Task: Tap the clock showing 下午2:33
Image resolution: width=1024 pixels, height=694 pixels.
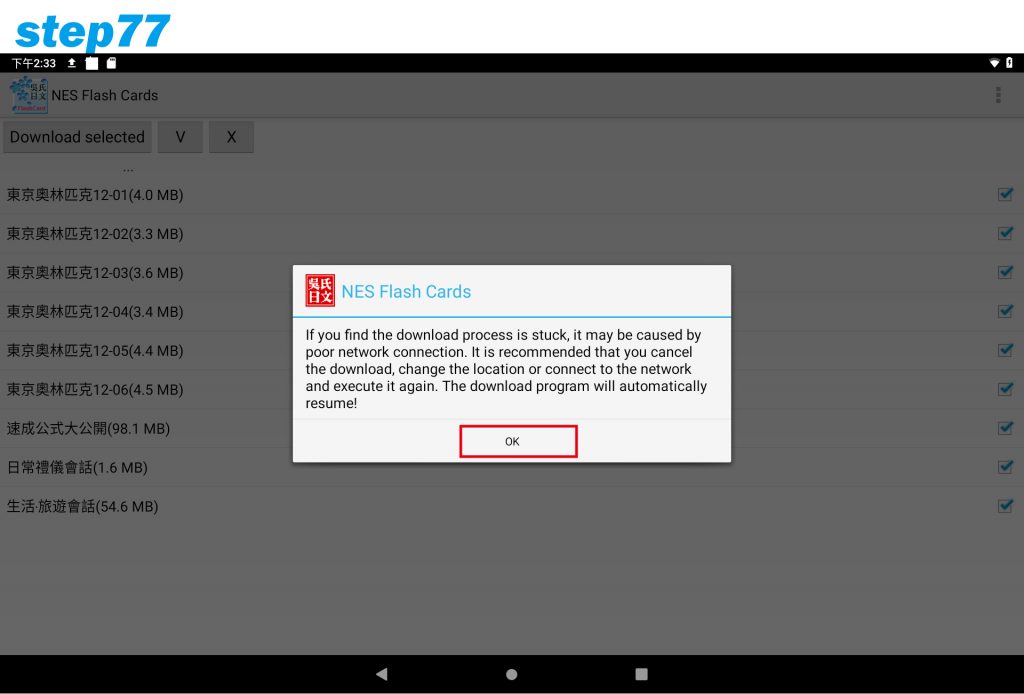Action: pyautogui.click(x=34, y=63)
